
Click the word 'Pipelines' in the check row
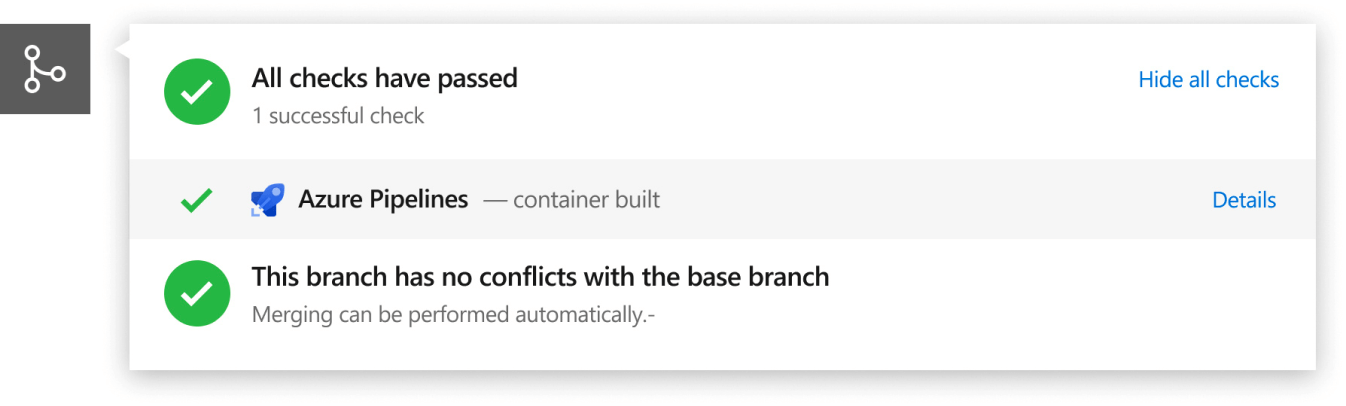pyautogui.click(x=420, y=200)
